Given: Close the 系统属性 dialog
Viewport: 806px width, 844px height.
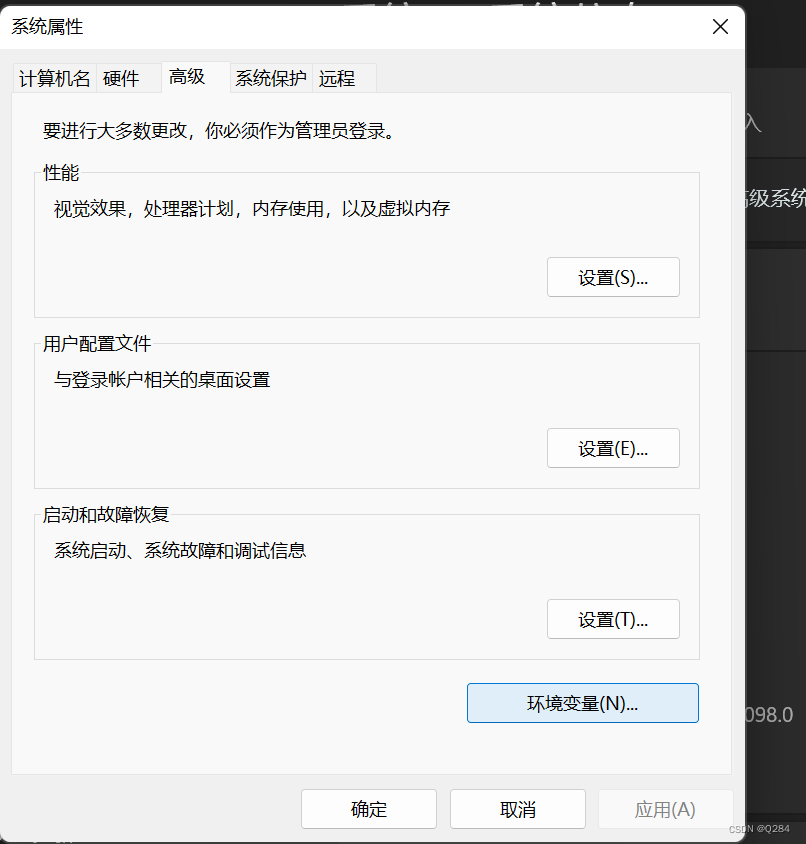Looking at the screenshot, I should click(720, 27).
